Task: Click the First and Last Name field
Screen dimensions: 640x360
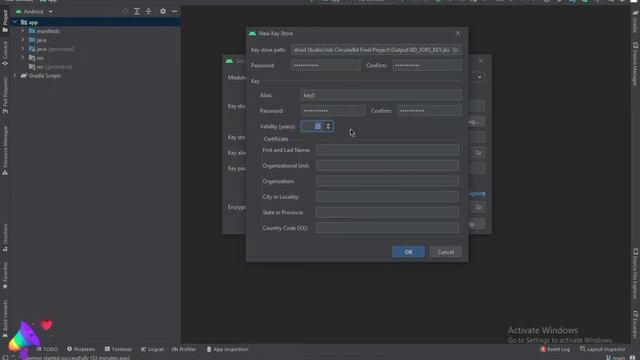Action: [x=387, y=150]
